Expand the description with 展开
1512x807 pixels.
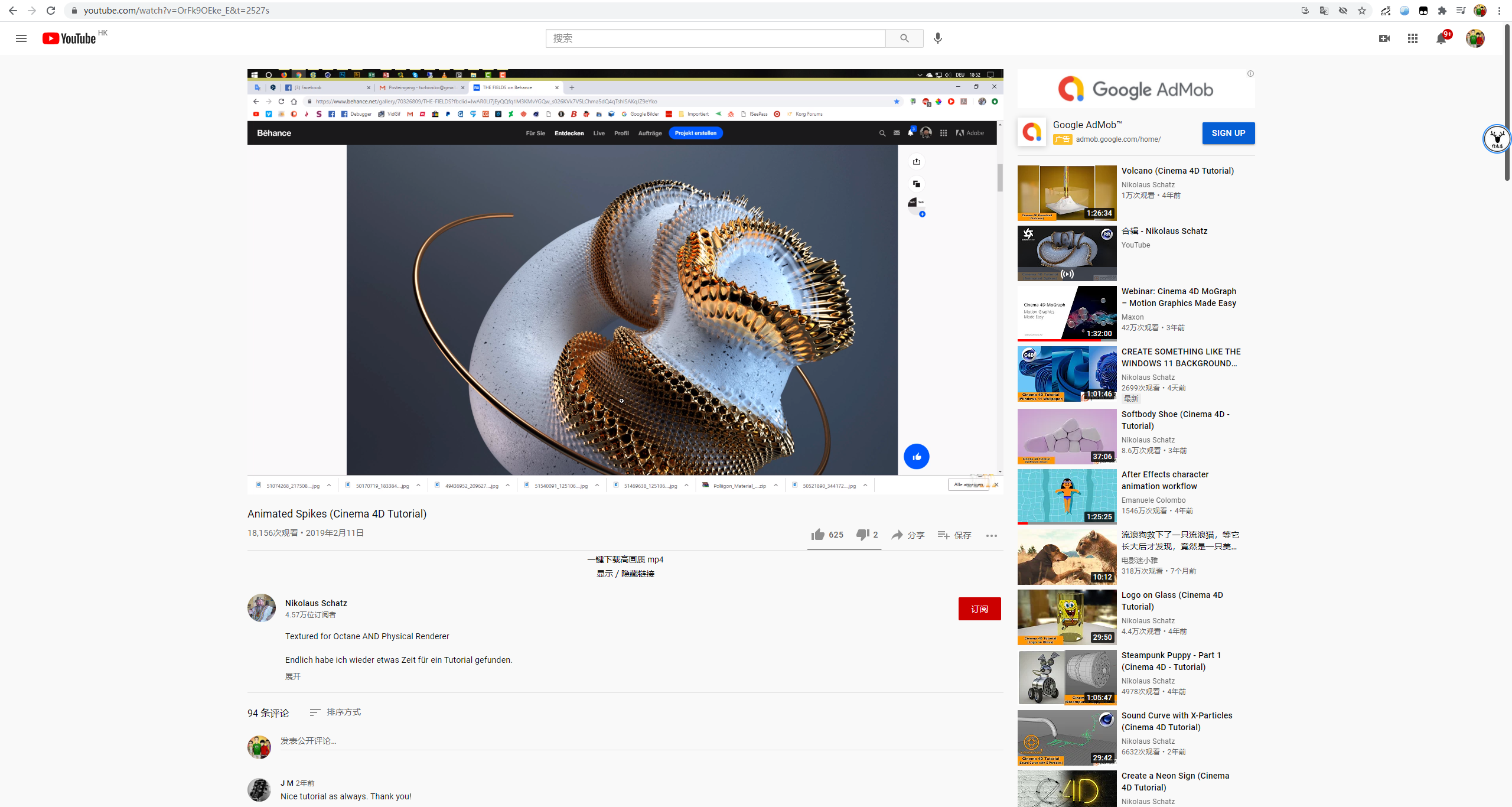pos(293,676)
